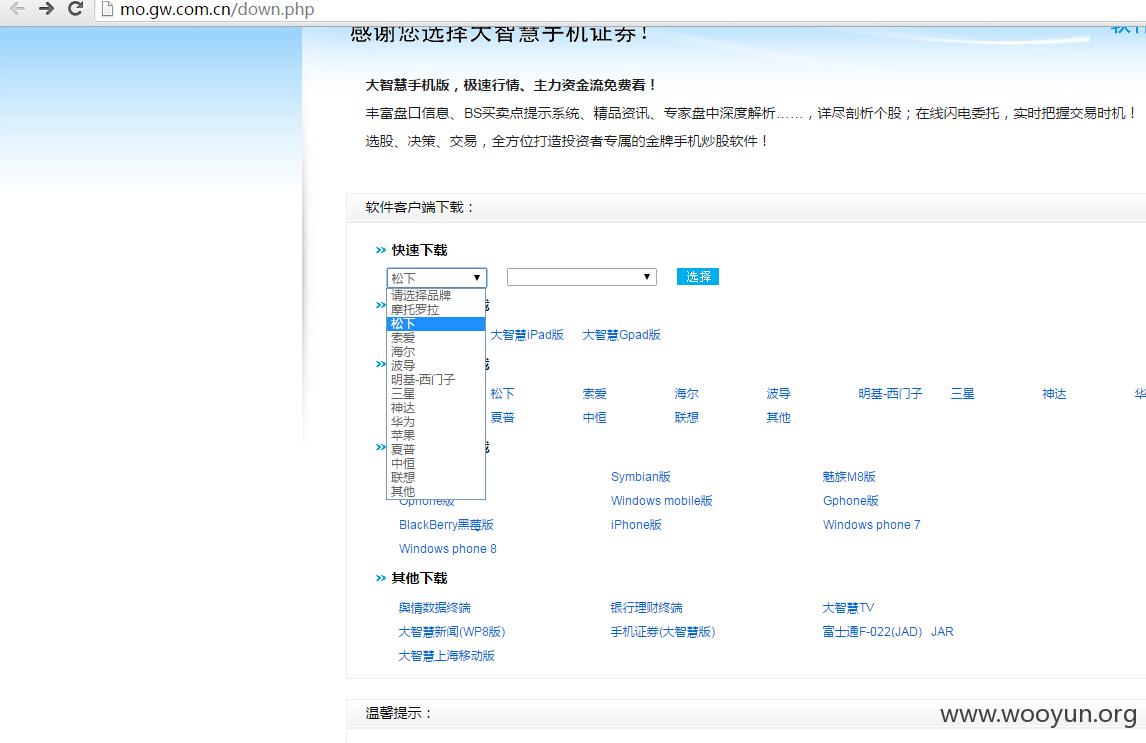Image resolution: width=1146 pixels, height=743 pixels.
Task: Click 海尔 brand link in brand row
Action: tap(686, 394)
